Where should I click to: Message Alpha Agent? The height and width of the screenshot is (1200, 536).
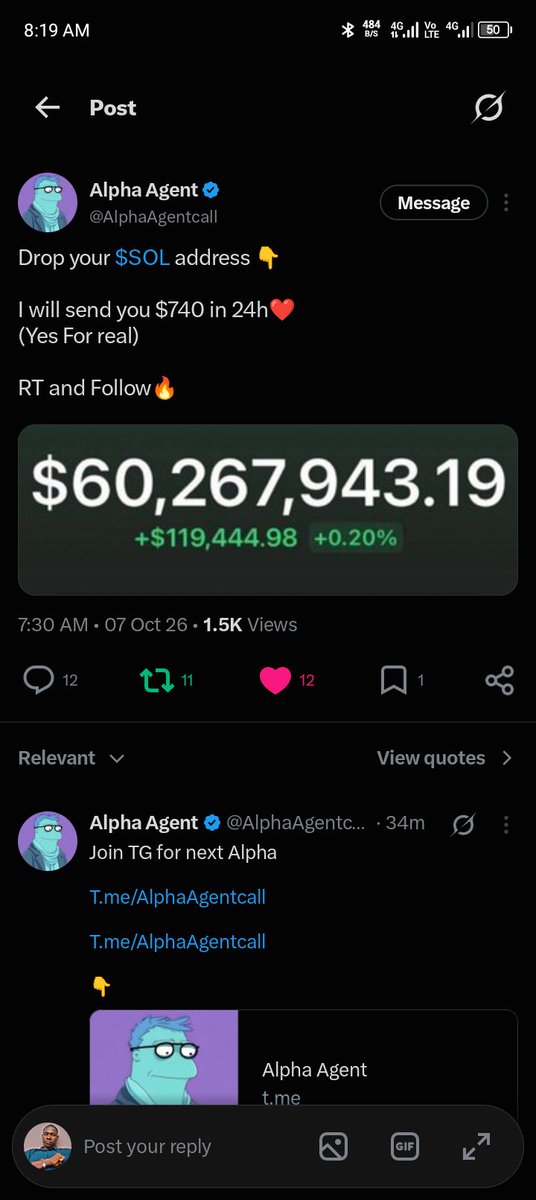tap(434, 203)
